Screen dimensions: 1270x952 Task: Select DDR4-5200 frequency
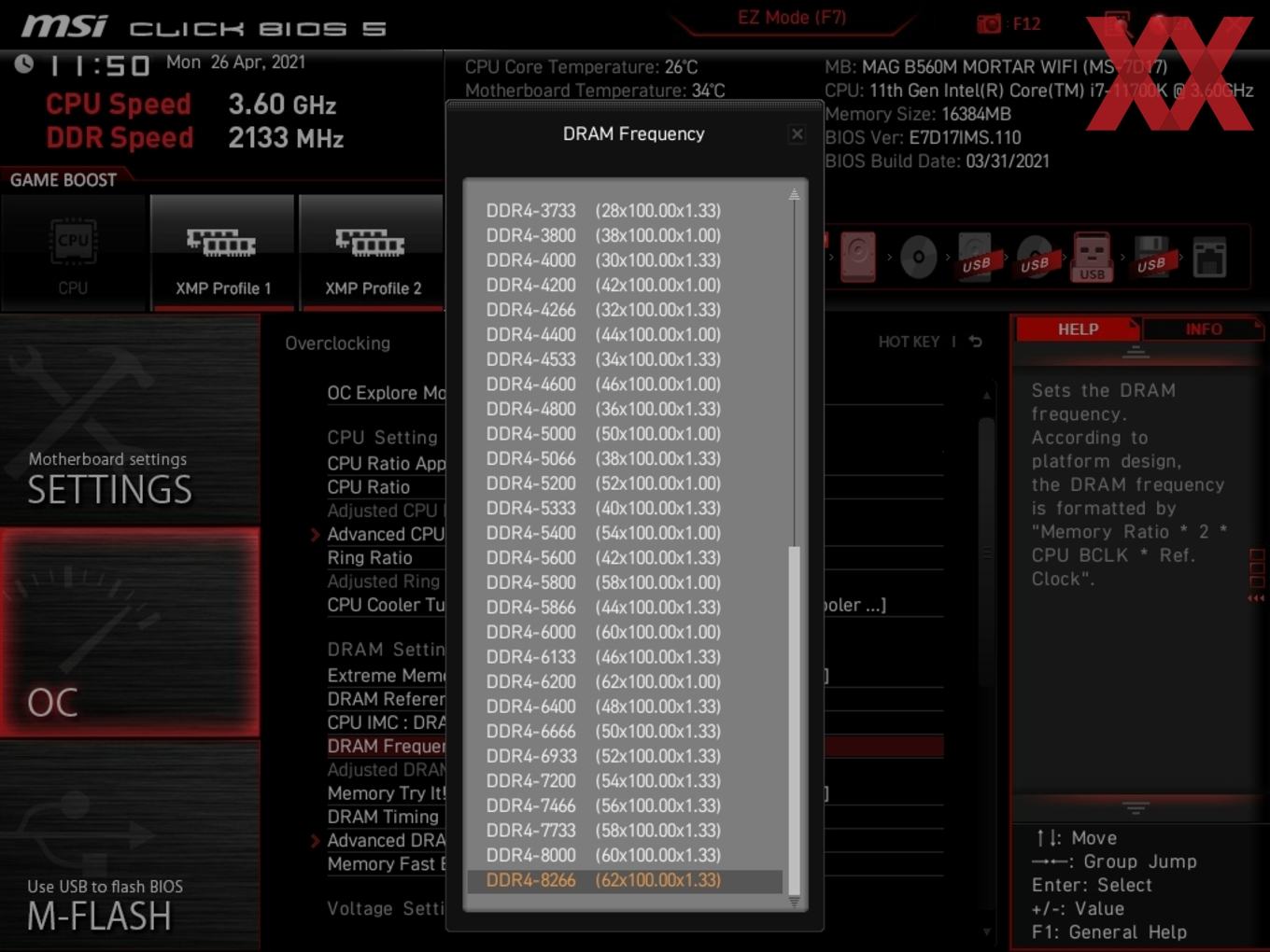pos(625,483)
